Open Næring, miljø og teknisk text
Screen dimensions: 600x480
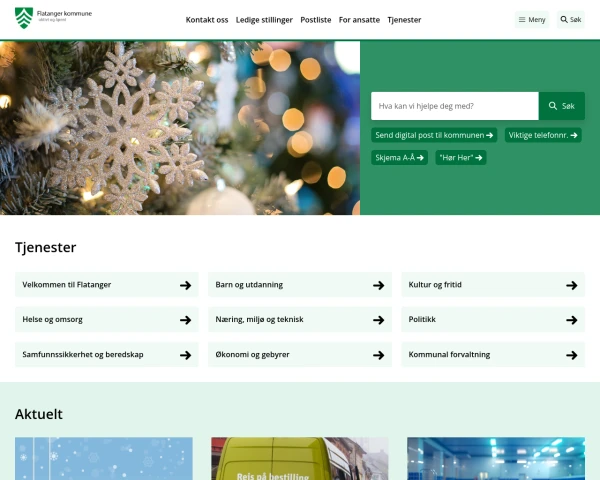click(259, 320)
